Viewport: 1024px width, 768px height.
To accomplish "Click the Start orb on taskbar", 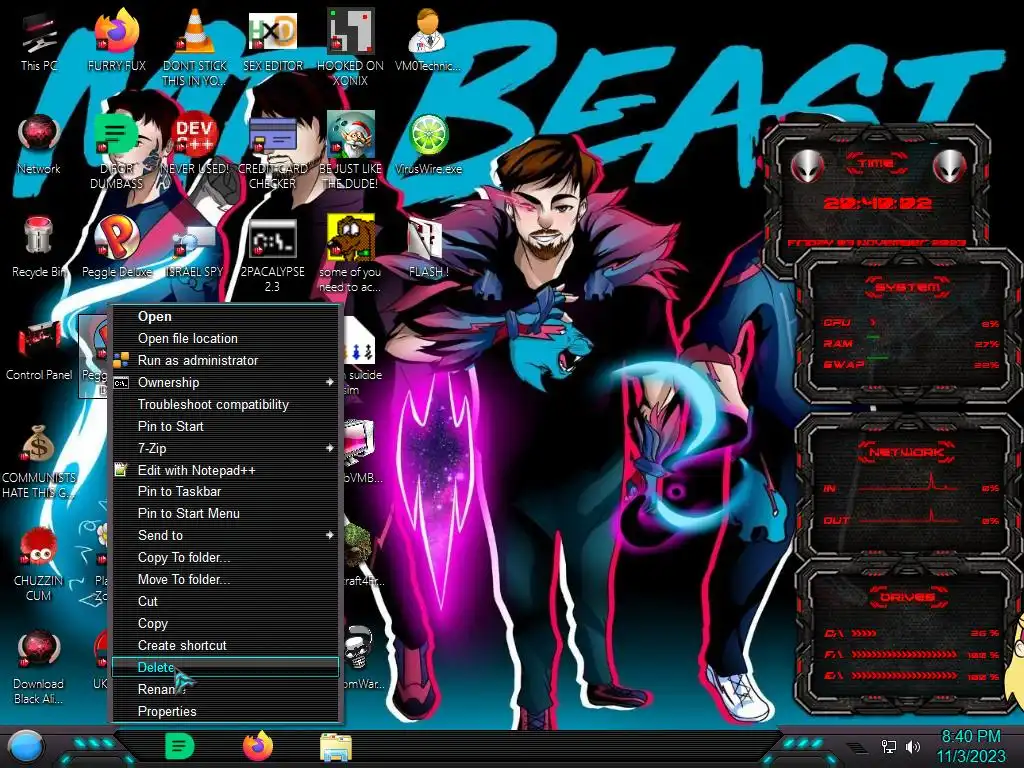I will pos(26,747).
